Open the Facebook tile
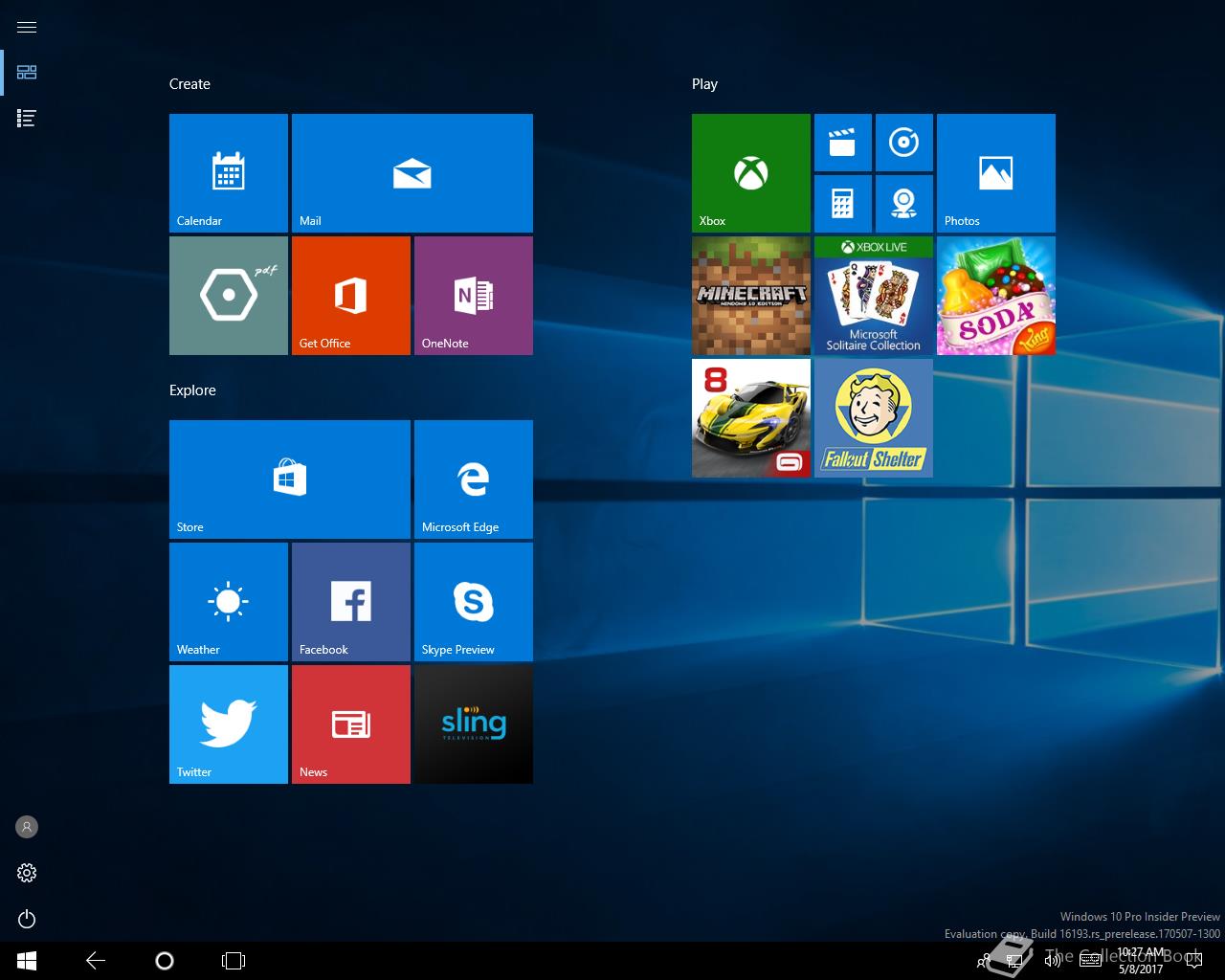The image size is (1225, 980). pos(351,602)
